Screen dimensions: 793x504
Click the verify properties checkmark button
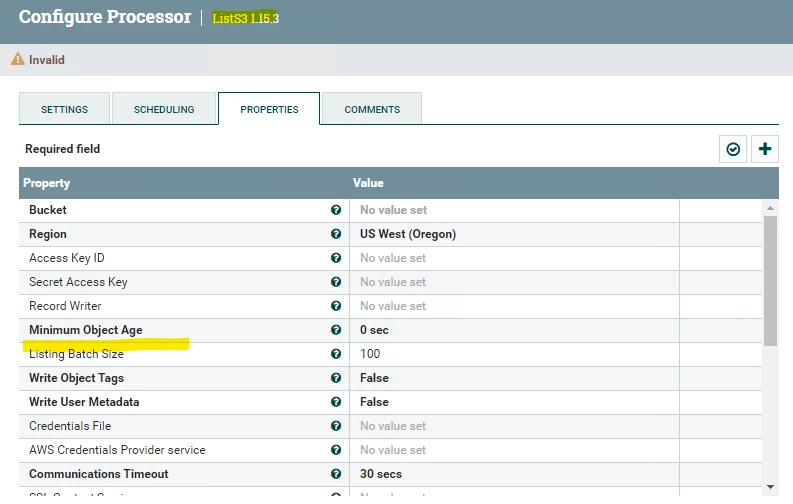tap(733, 149)
